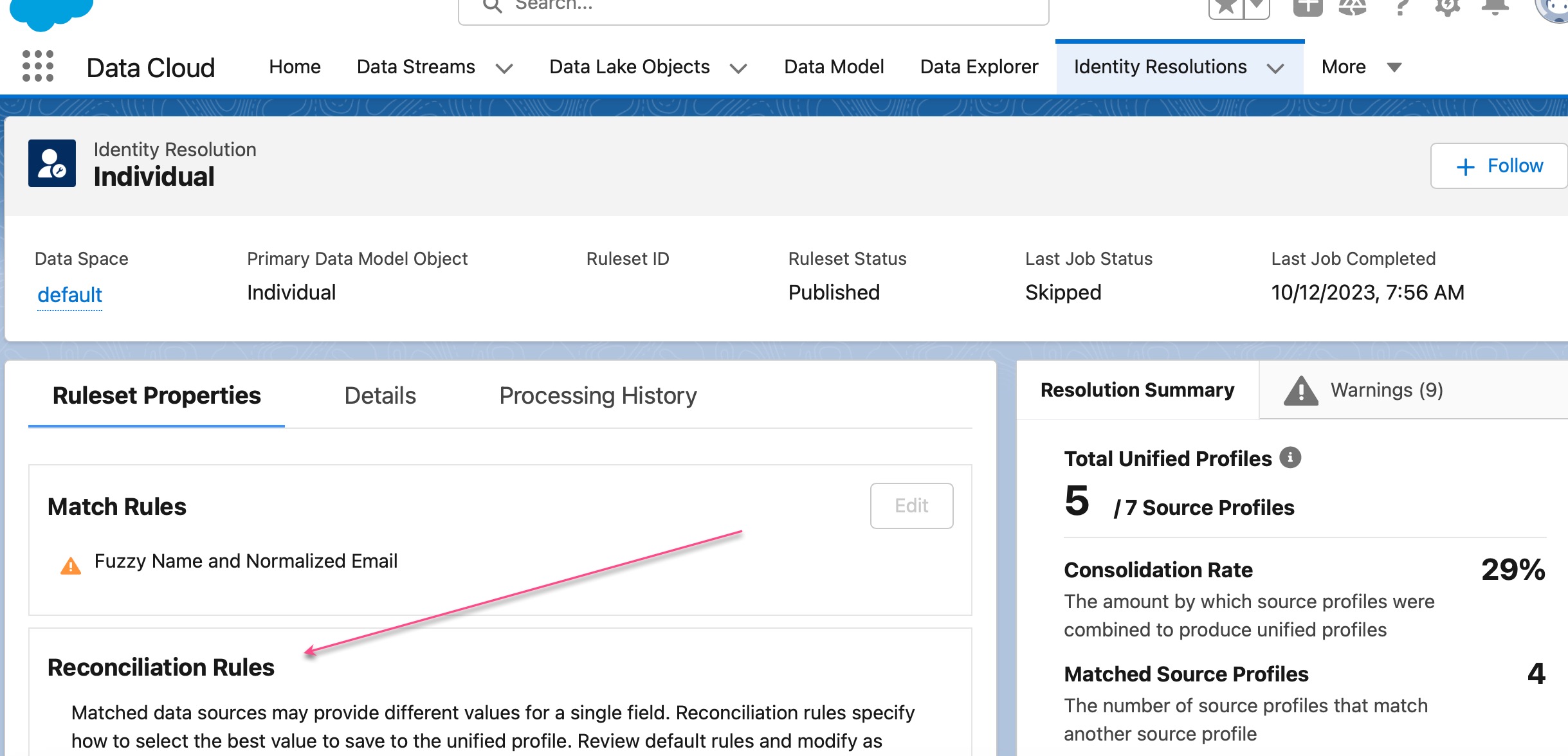Viewport: 1568px width, 756px height.
Task: Click the 10/12/2023, 7:56 AM value
Action: (1367, 292)
